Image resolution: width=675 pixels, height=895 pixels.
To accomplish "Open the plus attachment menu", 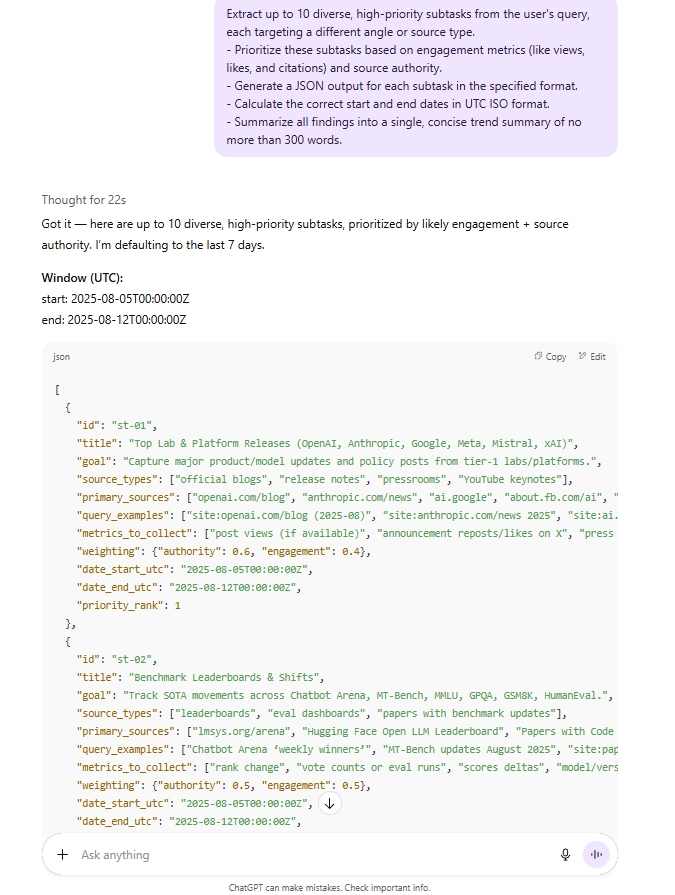I will (63, 855).
